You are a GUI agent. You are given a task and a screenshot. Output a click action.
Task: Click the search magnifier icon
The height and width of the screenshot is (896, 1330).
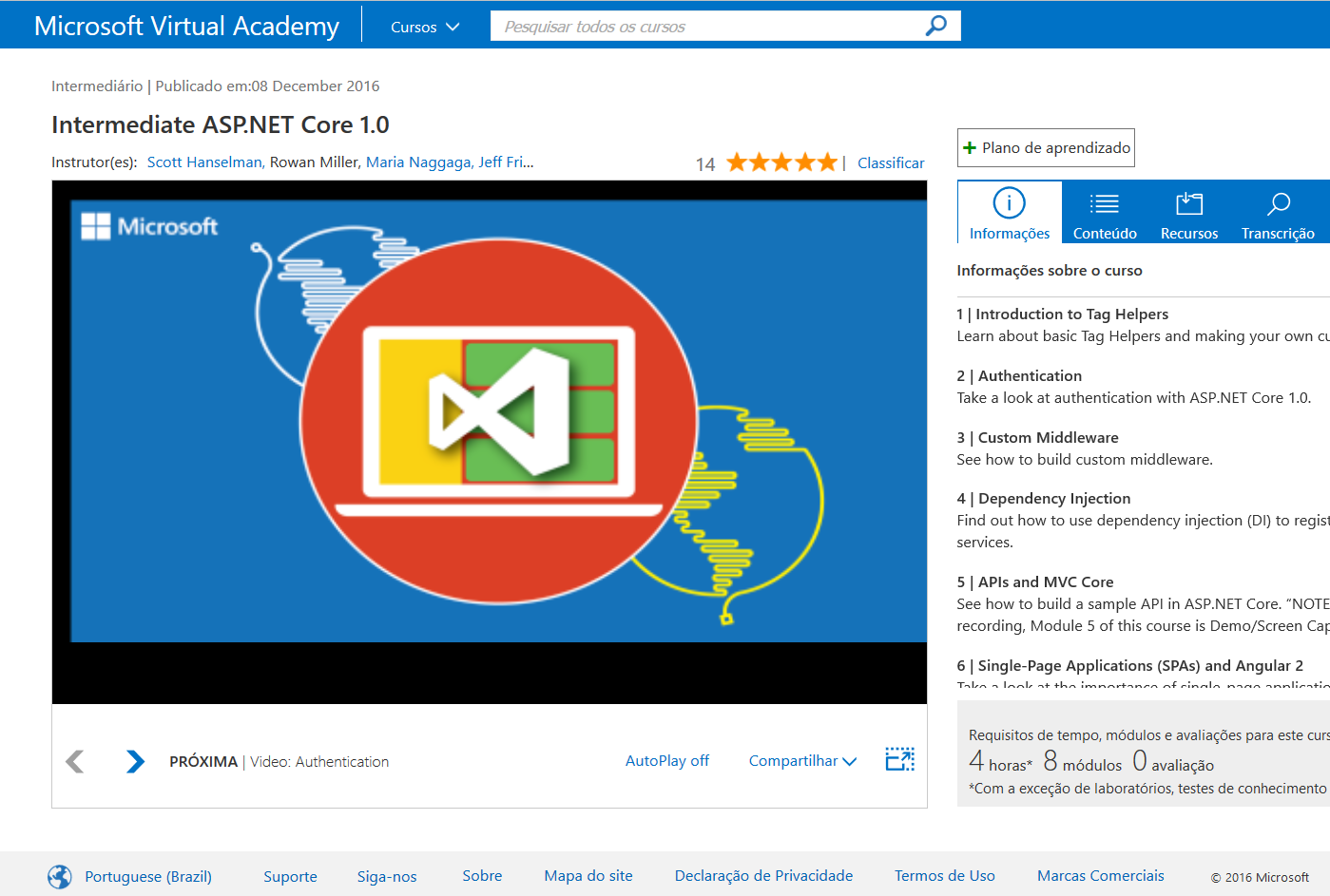click(936, 26)
